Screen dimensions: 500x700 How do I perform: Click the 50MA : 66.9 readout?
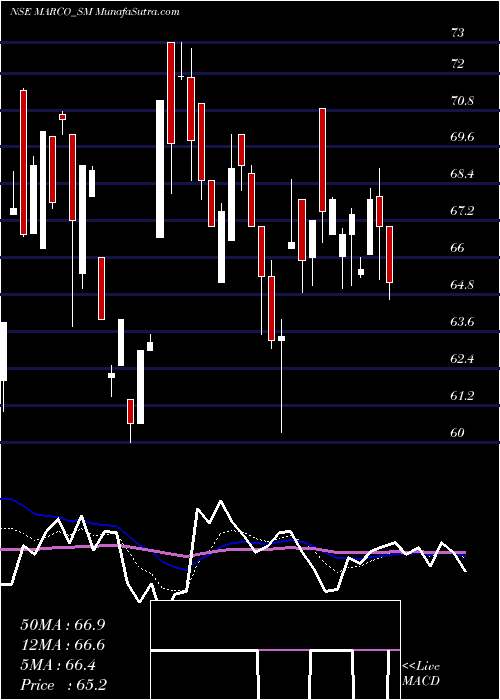63,625
